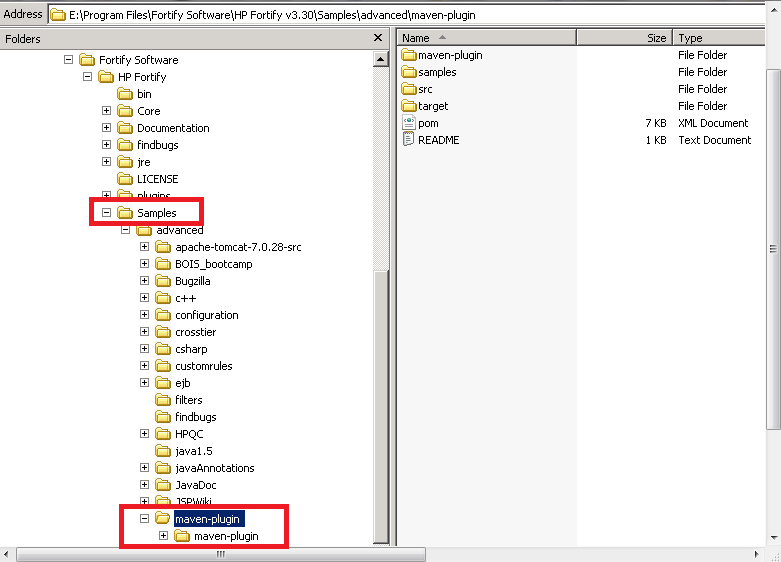Viewport: 781px width, 562px height.
Task: Click the folder icon in the Address bar
Action: pos(58,15)
